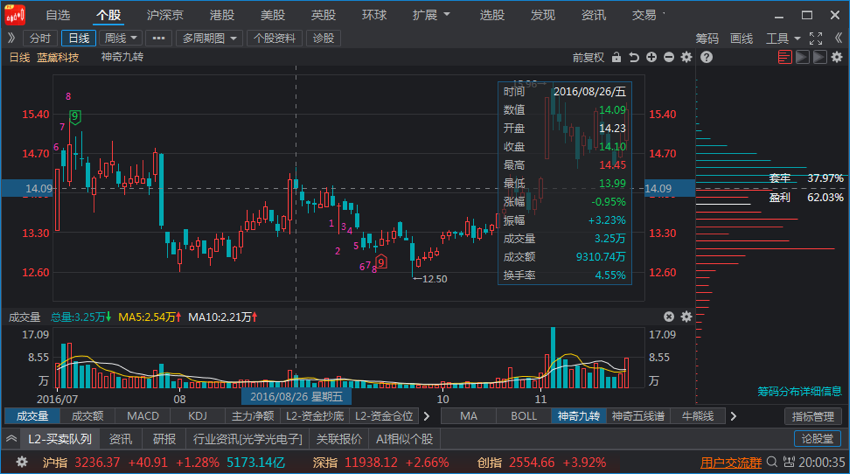The image size is (850, 474).
Task: Select BOLL main indicator tab
Action: [524, 416]
